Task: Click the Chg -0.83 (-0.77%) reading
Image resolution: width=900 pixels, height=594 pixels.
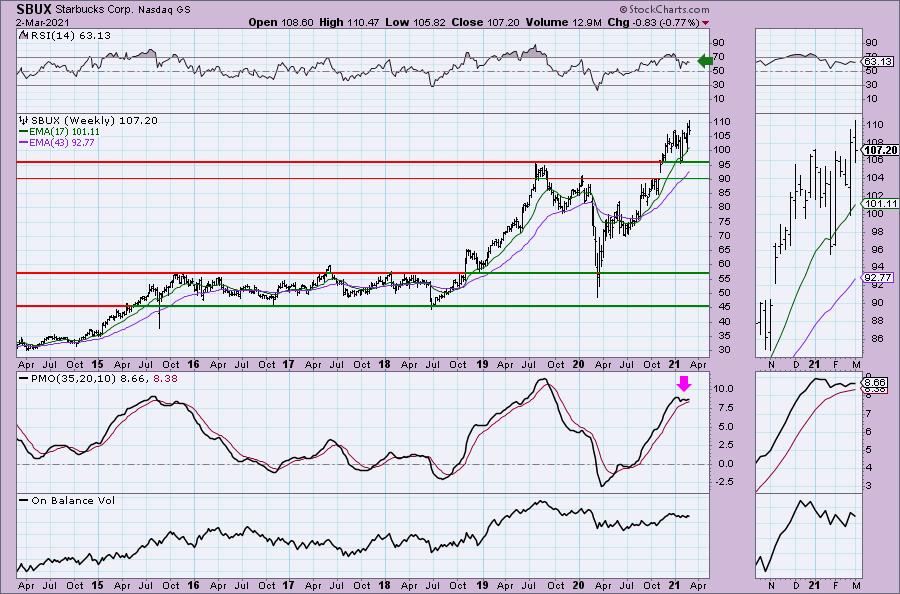Action: pos(653,22)
